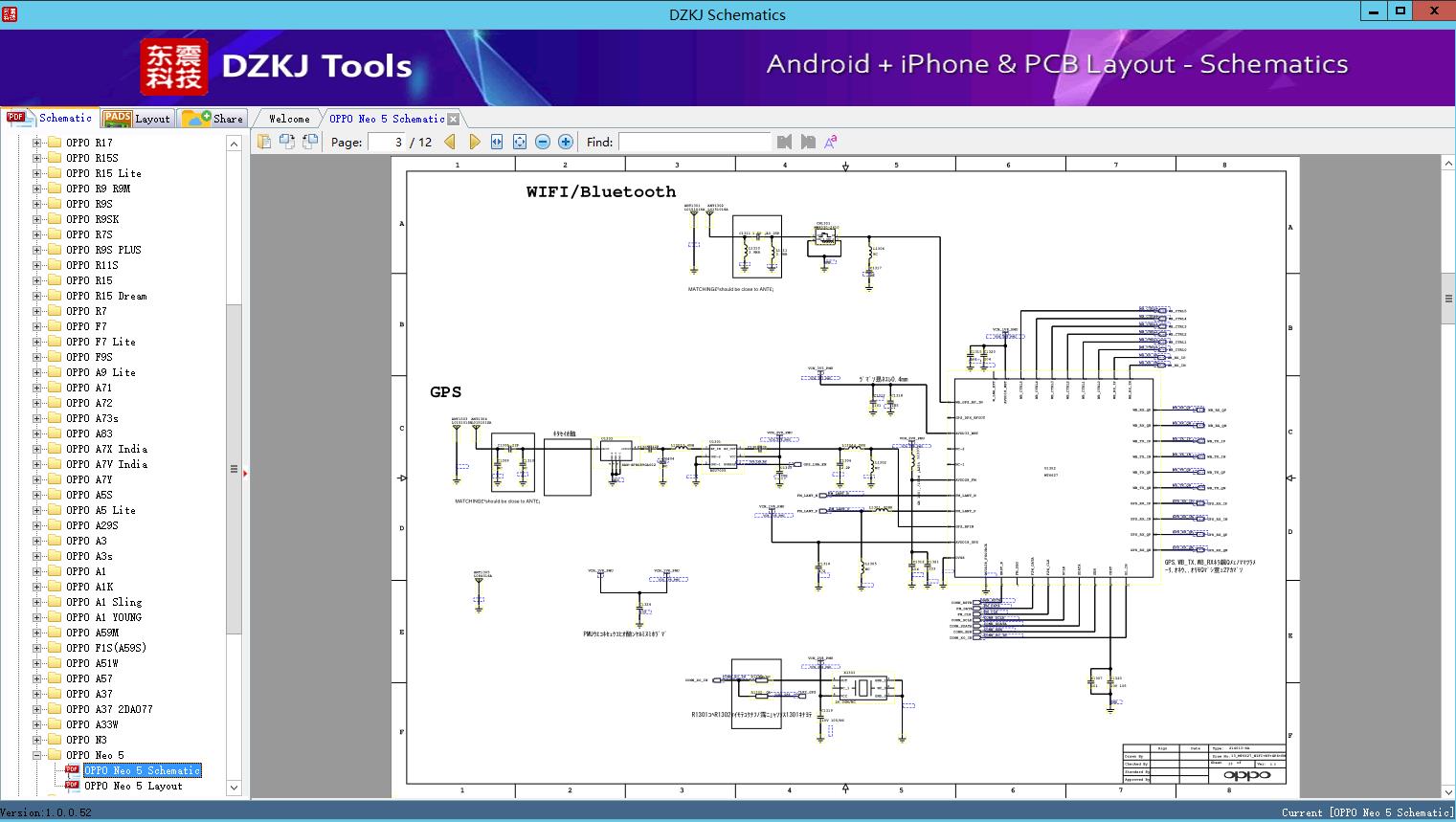Click the Find text input field
Screen dimensions: 1456x822
pyautogui.click(x=694, y=142)
